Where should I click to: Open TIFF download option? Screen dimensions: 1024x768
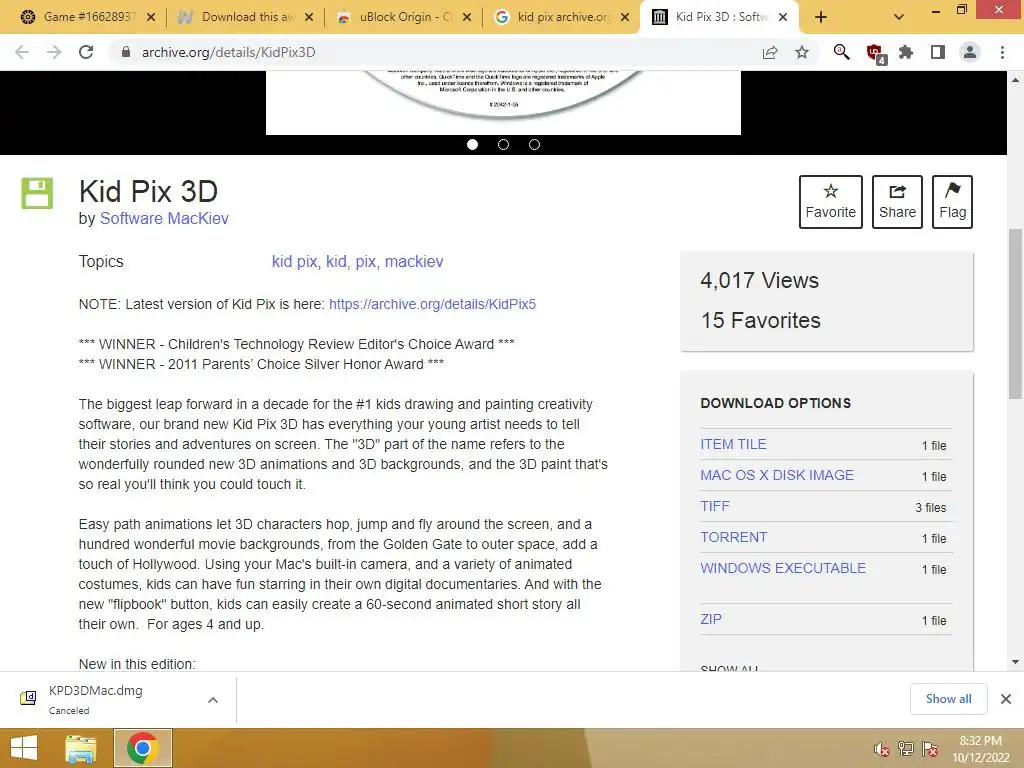click(715, 506)
